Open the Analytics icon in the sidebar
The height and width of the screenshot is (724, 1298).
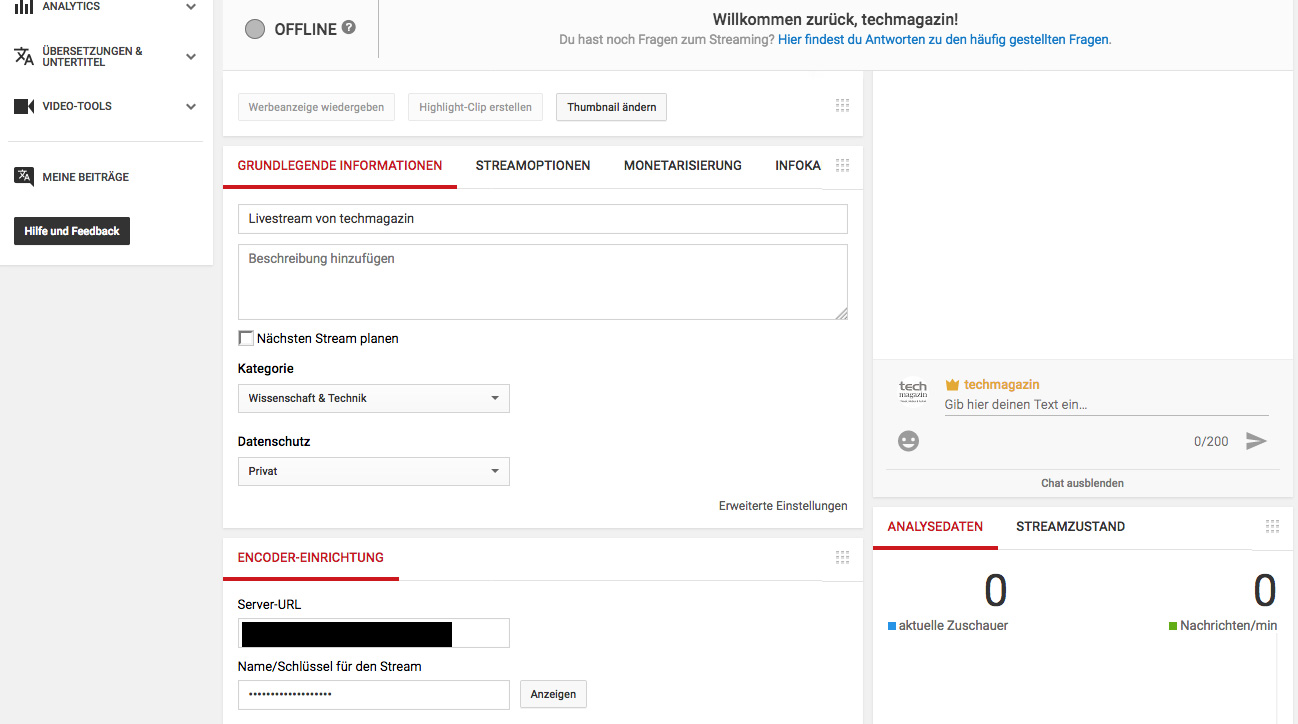(24, 7)
